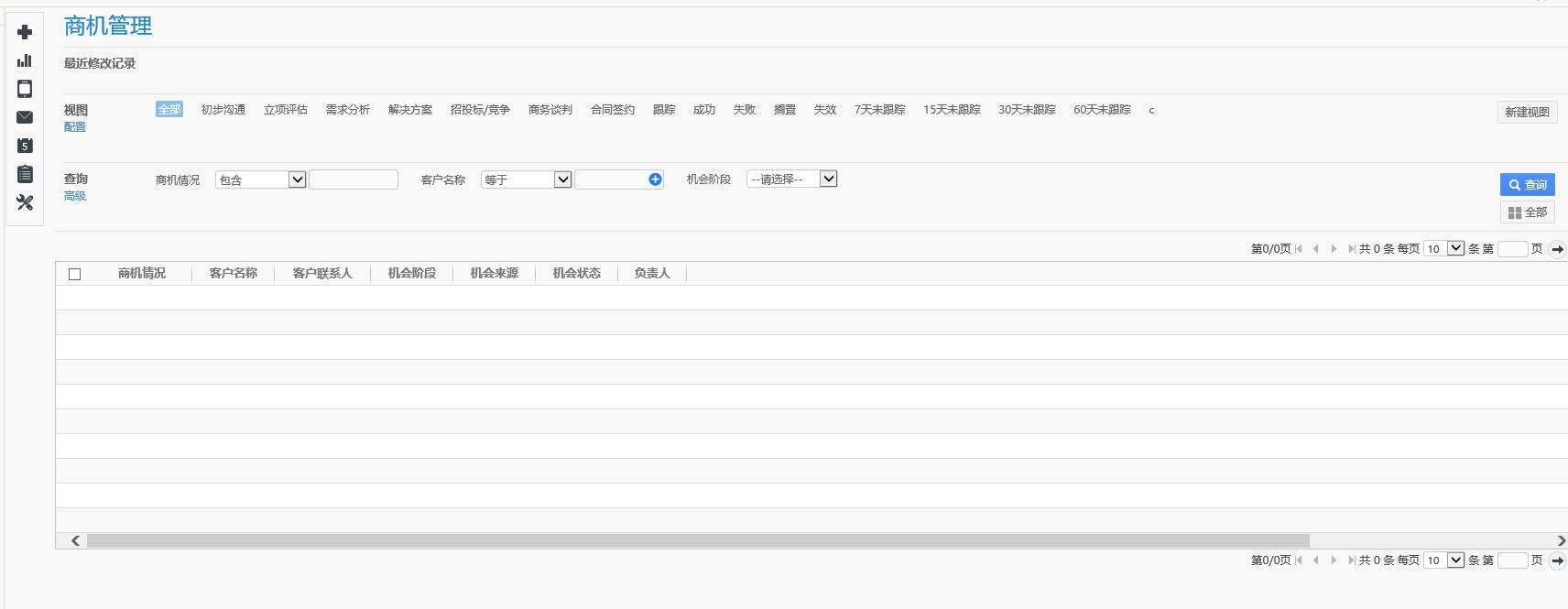
Task: Click the tablet device sidebar icon
Action: click(25, 89)
